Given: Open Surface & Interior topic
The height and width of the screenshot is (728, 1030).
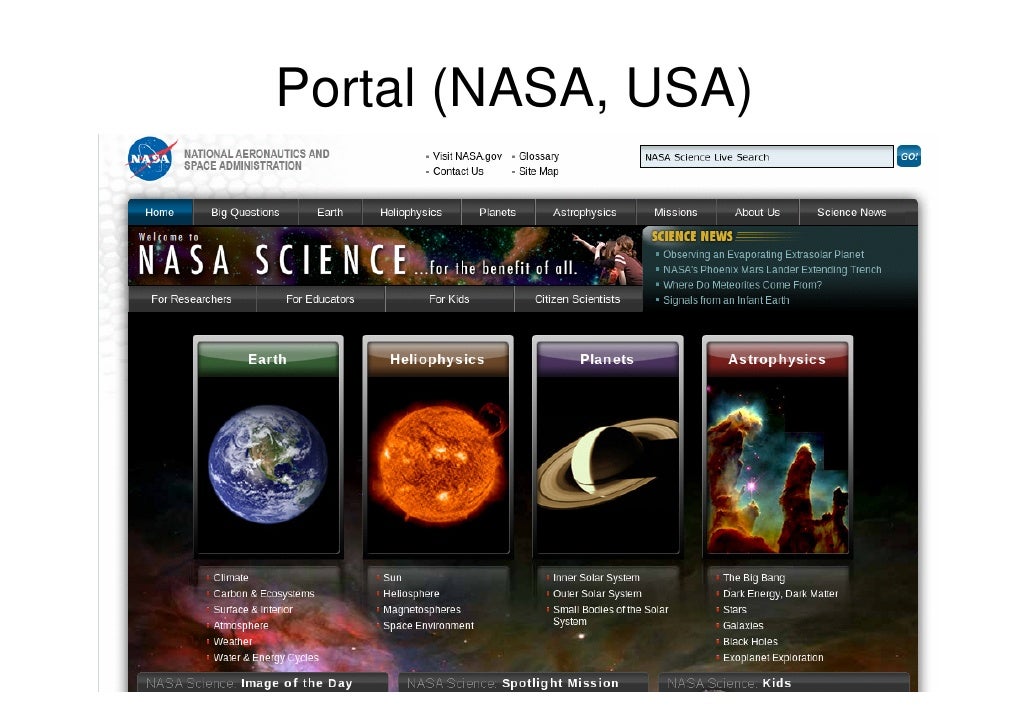Looking at the screenshot, I should (253, 610).
